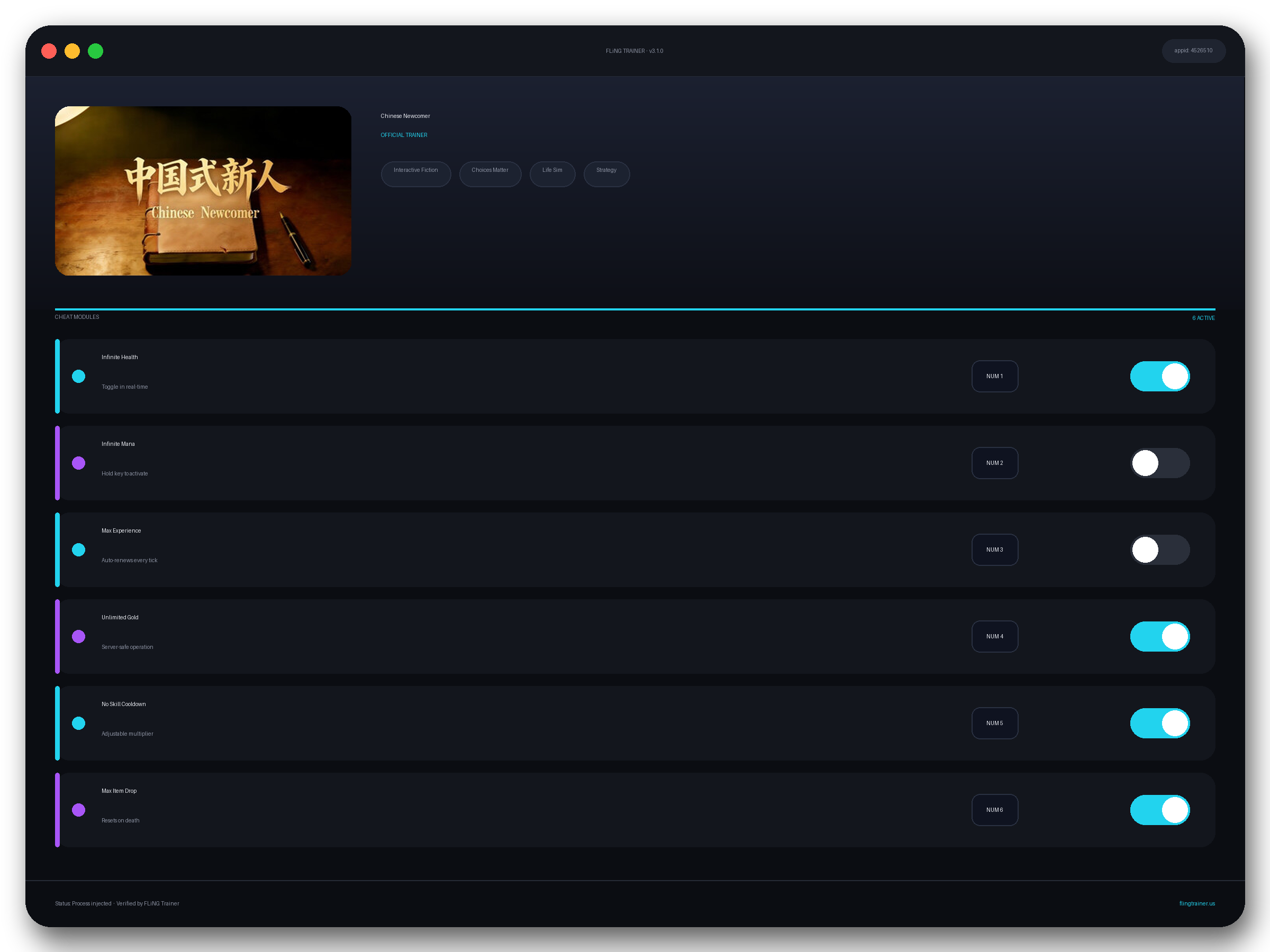Click the cyan dot beside No Skill Cooldown
Viewport: 1270px width, 952px height.
[79, 722]
